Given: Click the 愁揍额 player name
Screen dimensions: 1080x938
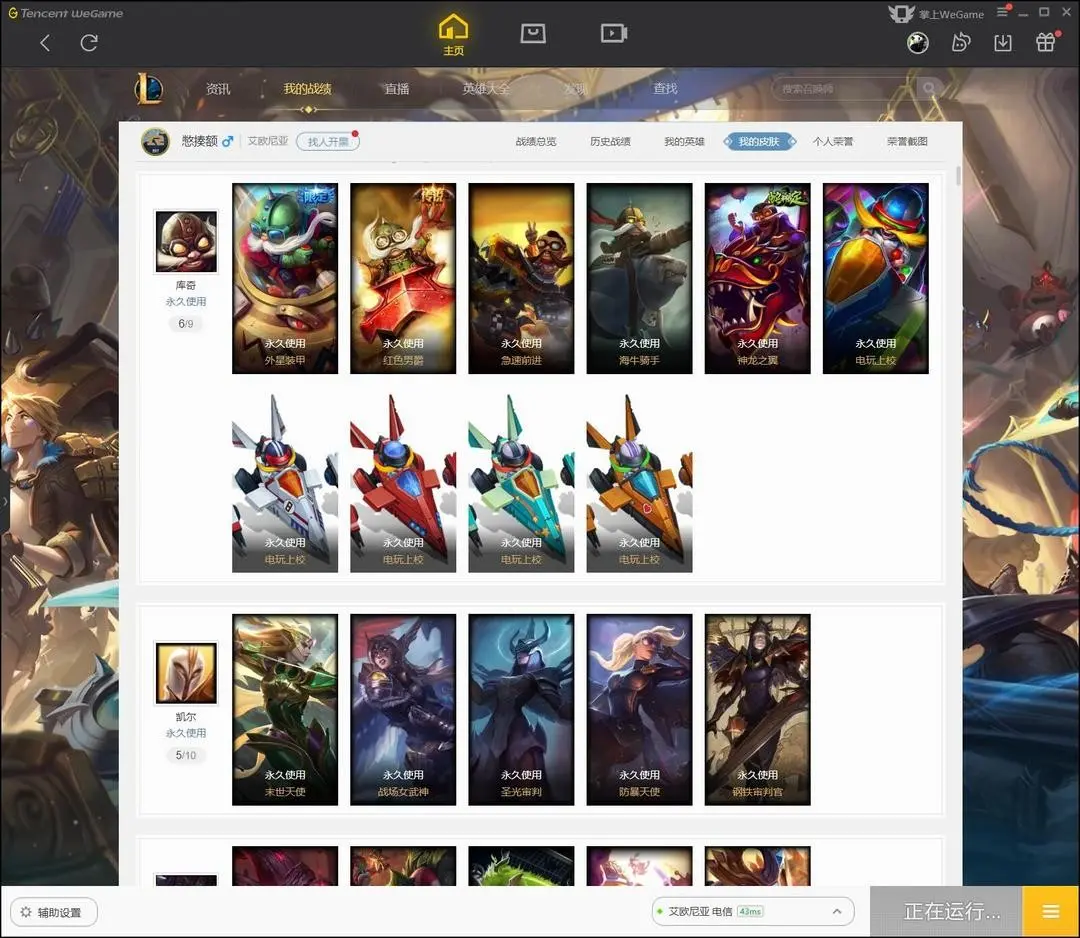Looking at the screenshot, I should 199,141.
